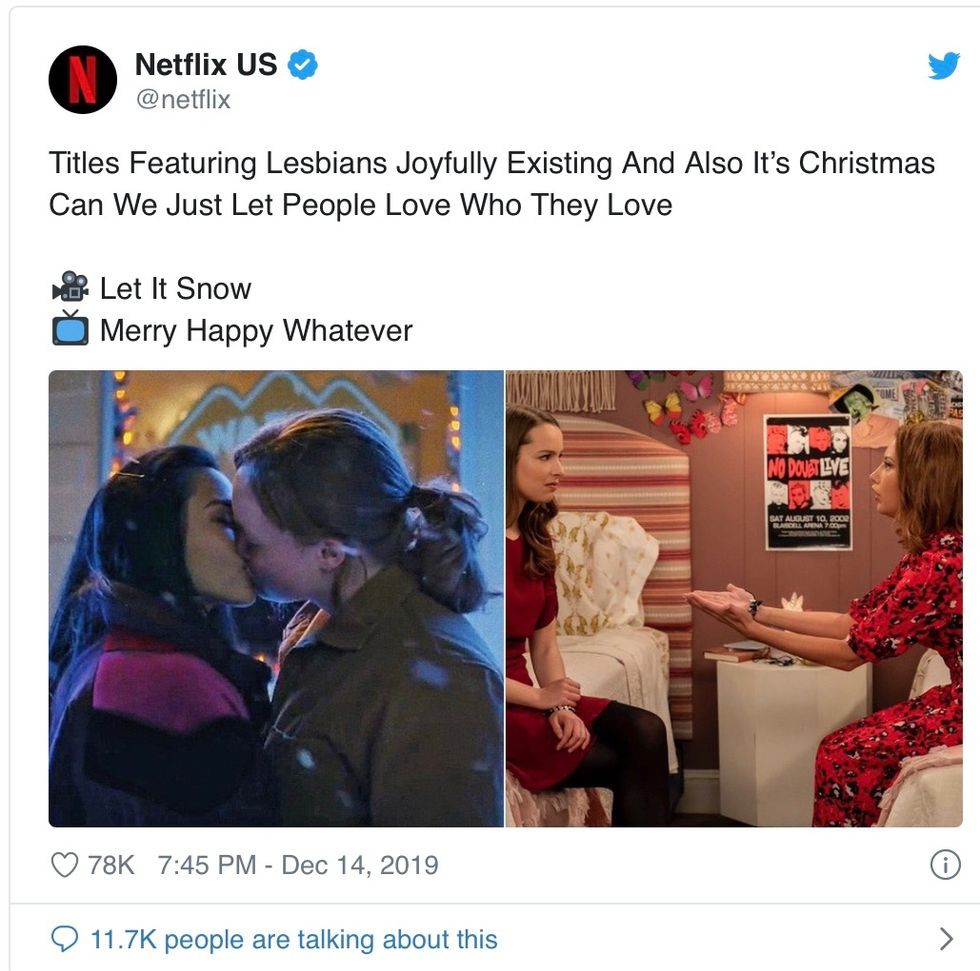Click the Twitter bird logo
Image resolution: width=980 pixels, height=971 pixels.
pos(944,65)
